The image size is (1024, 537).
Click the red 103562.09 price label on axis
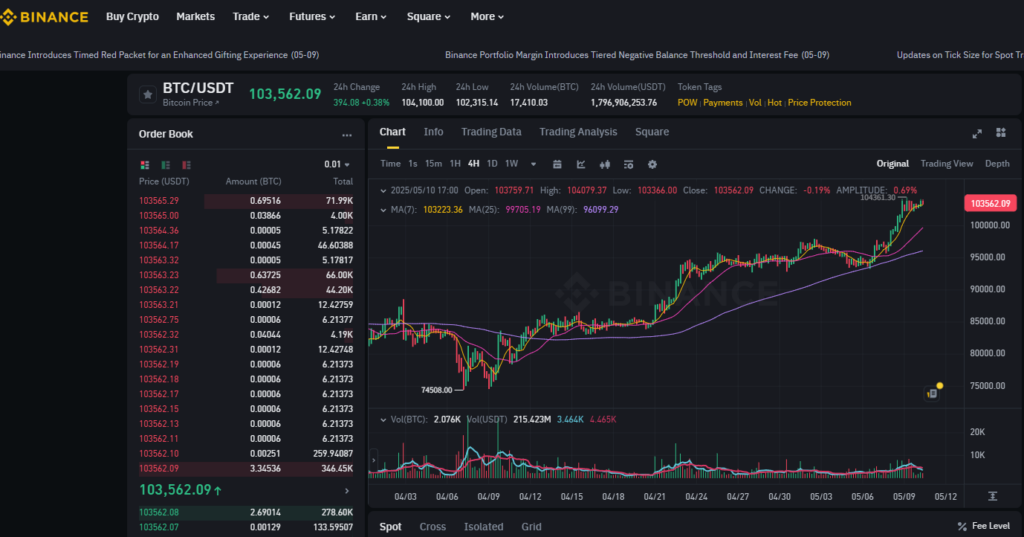(990, 203)
